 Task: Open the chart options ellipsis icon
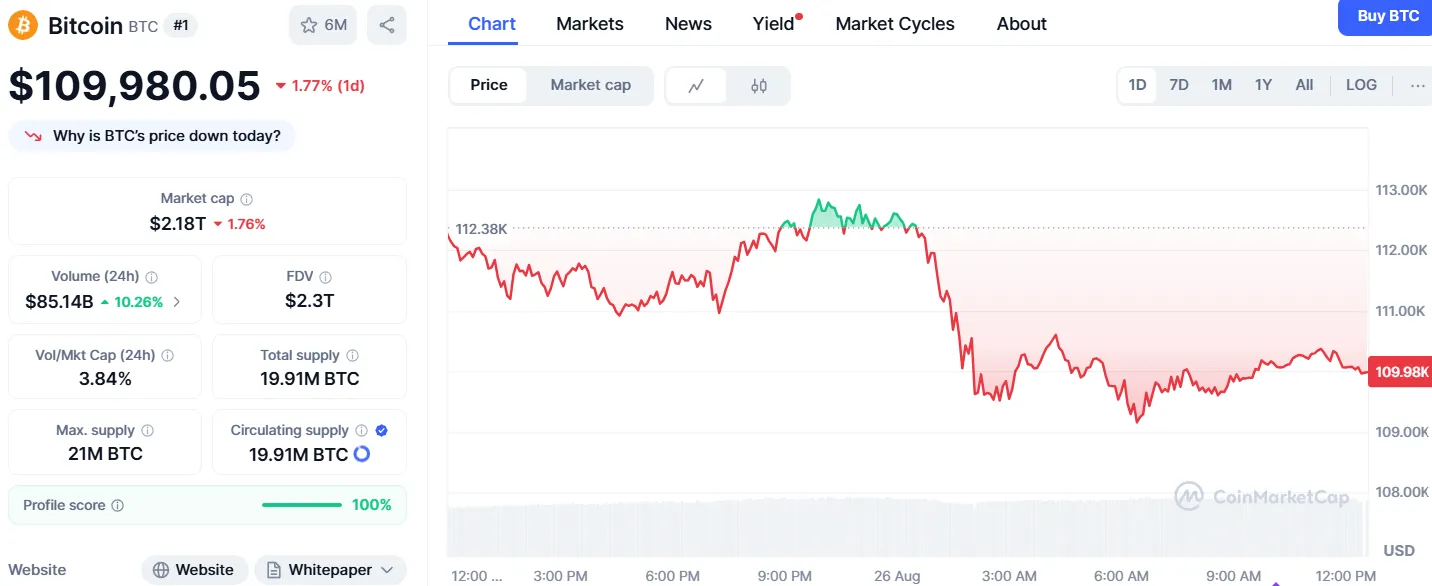tap(1418, 85)
